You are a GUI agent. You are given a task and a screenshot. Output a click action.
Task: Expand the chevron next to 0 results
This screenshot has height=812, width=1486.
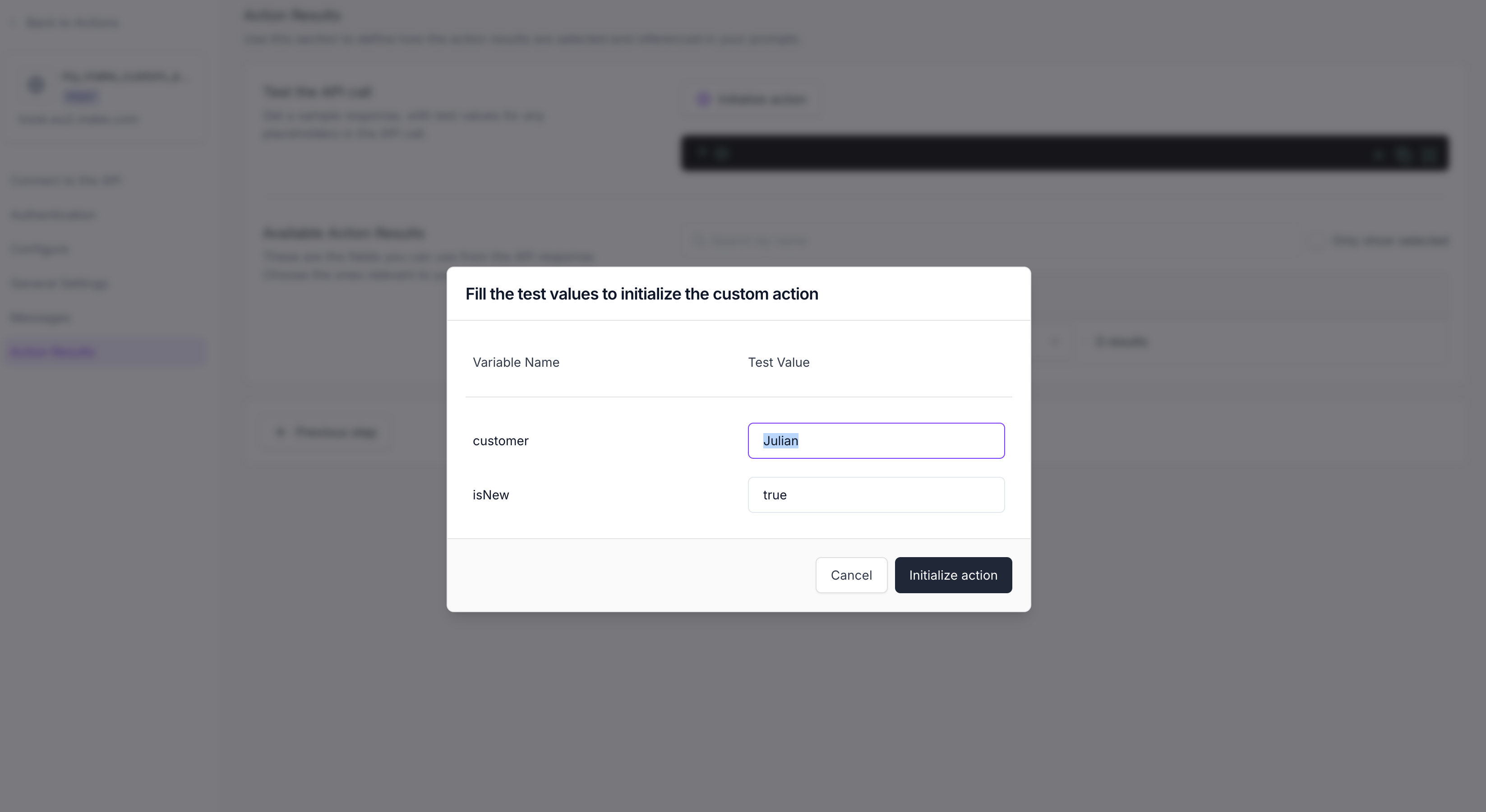(1055, 341)
